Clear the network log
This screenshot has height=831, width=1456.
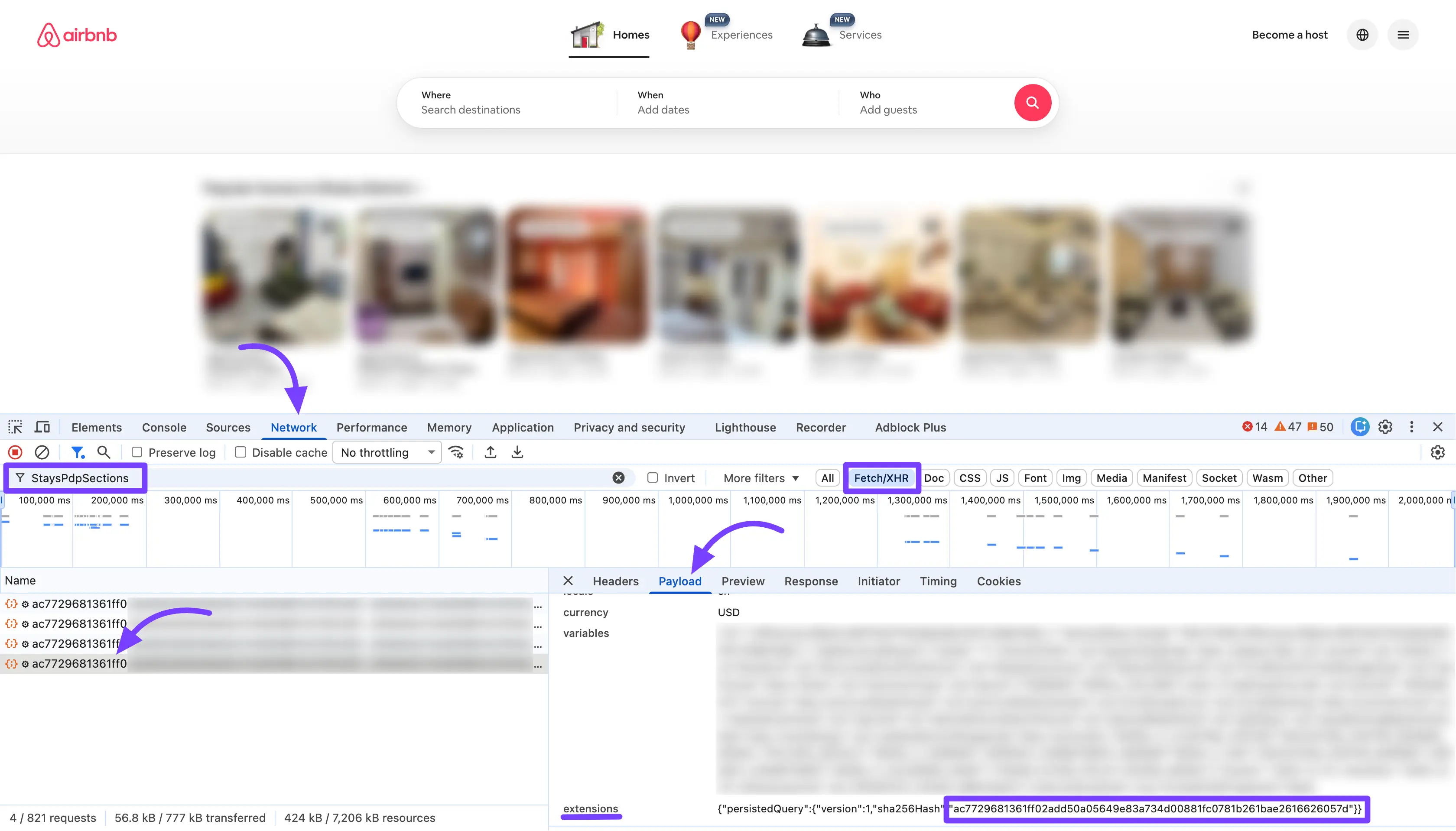42,453
